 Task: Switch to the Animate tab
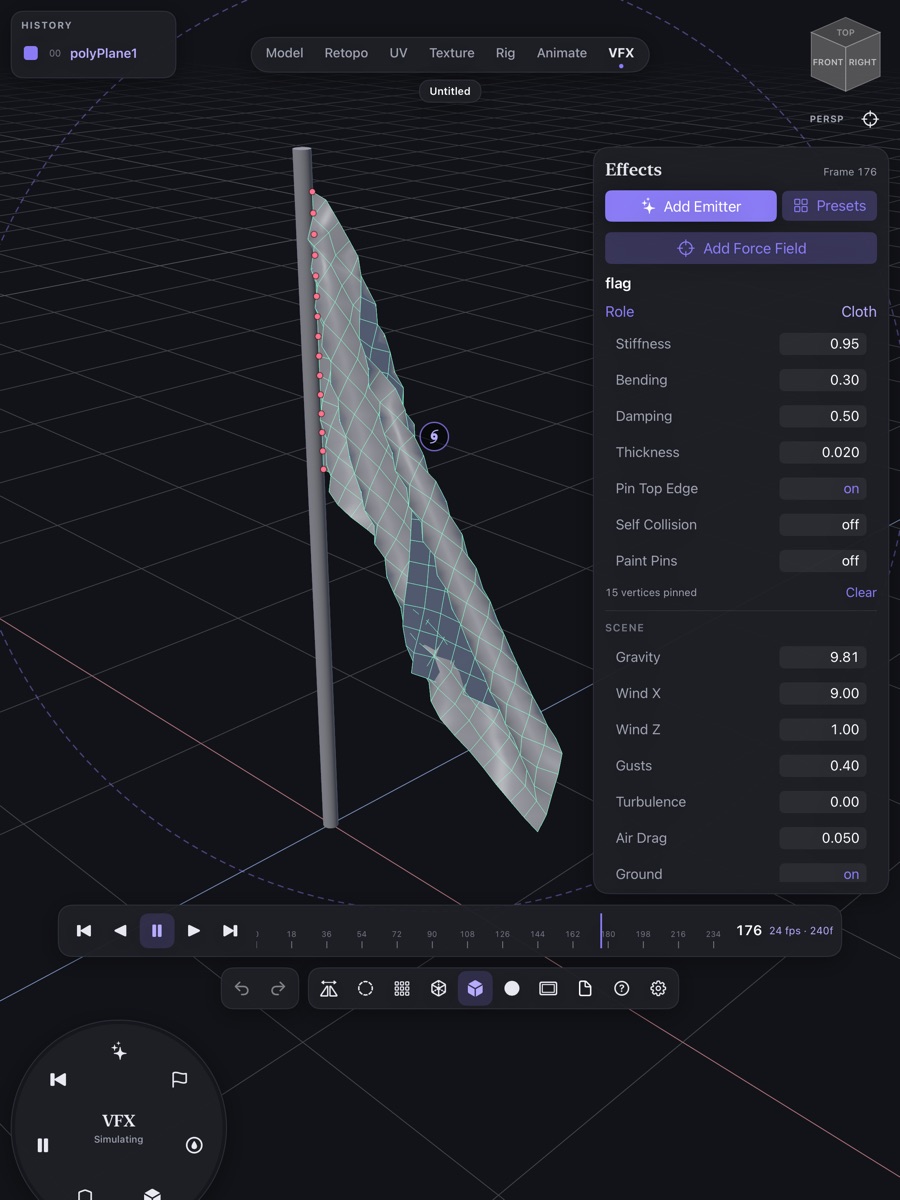click(x=562, y=53)
